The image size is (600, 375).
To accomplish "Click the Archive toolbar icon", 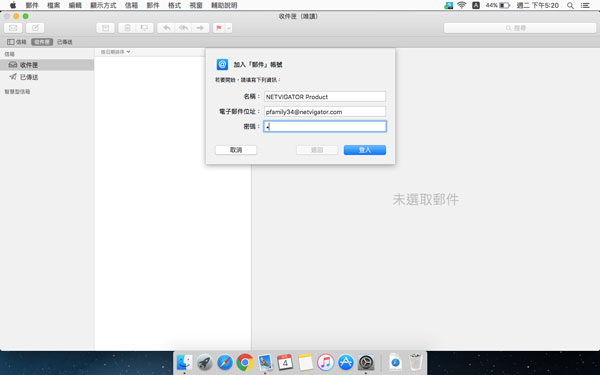I will (x=105, y=28).
